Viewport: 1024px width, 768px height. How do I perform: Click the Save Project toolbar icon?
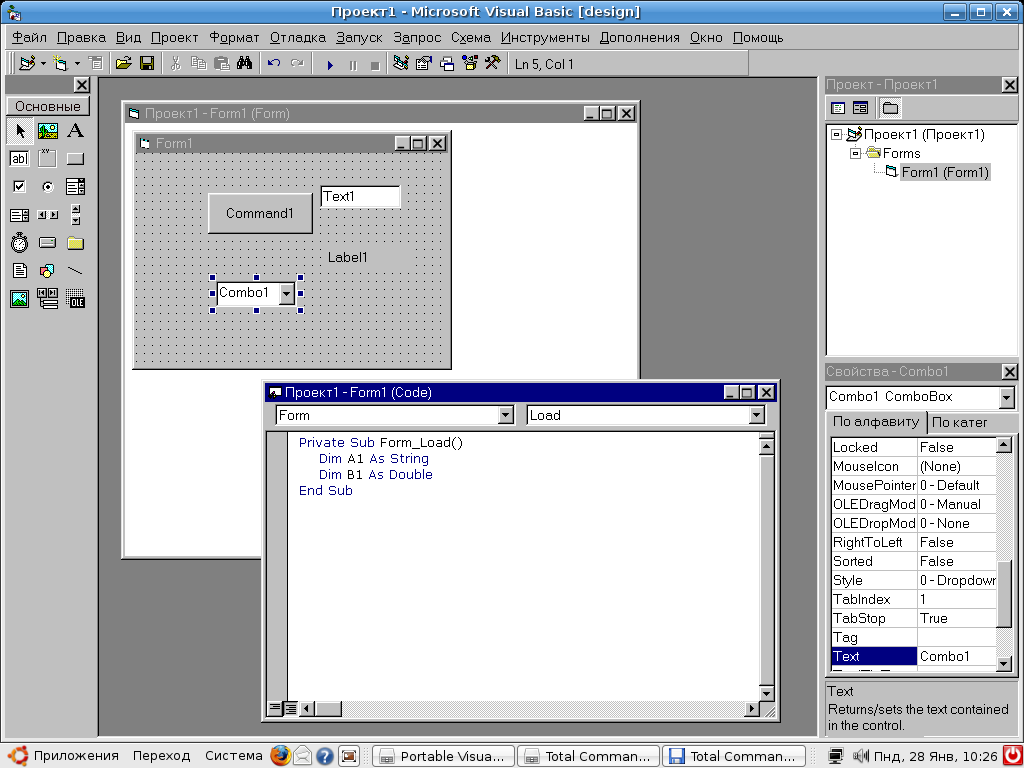click(147, 64)
